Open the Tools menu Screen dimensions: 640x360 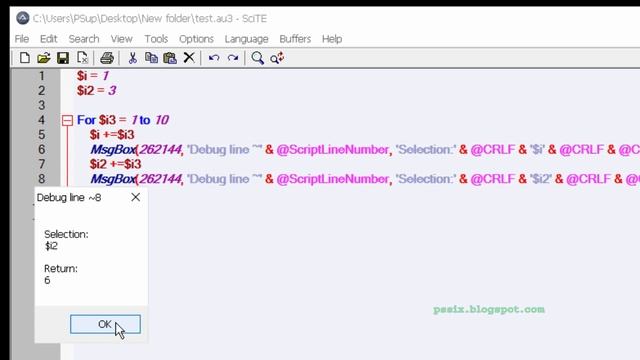tap(156, 39)
